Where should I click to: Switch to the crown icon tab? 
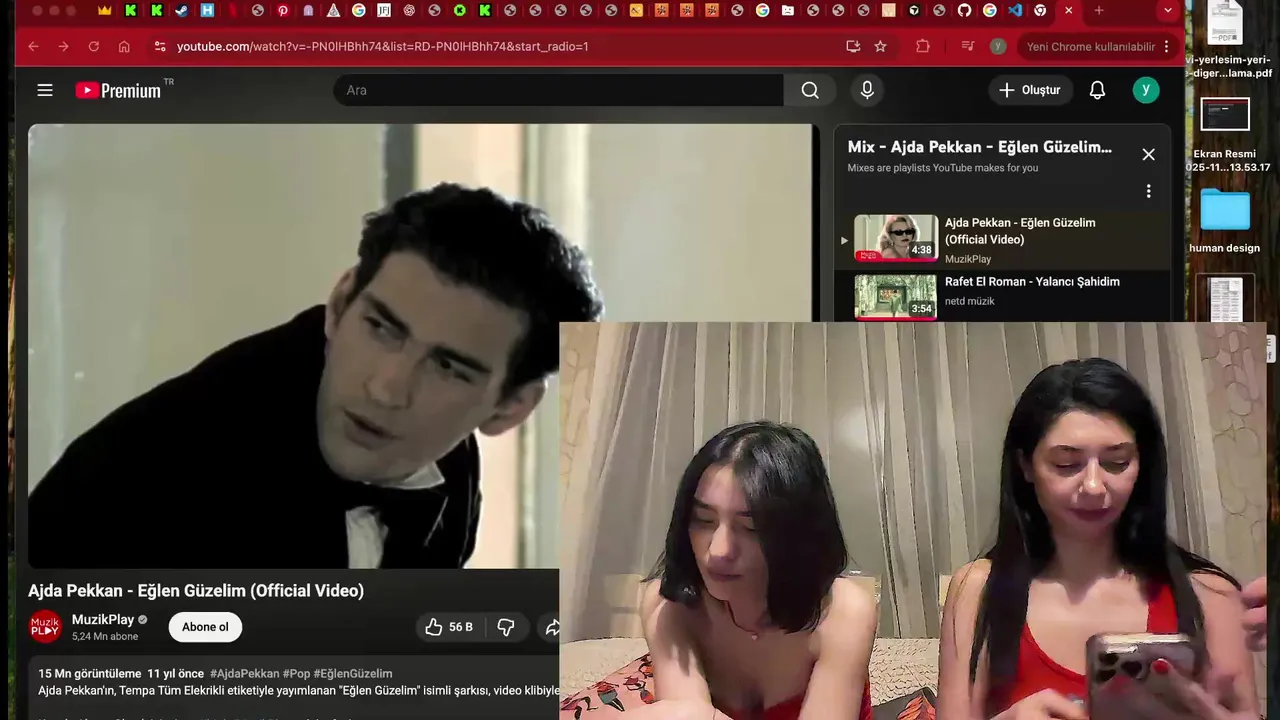[105, 10]
